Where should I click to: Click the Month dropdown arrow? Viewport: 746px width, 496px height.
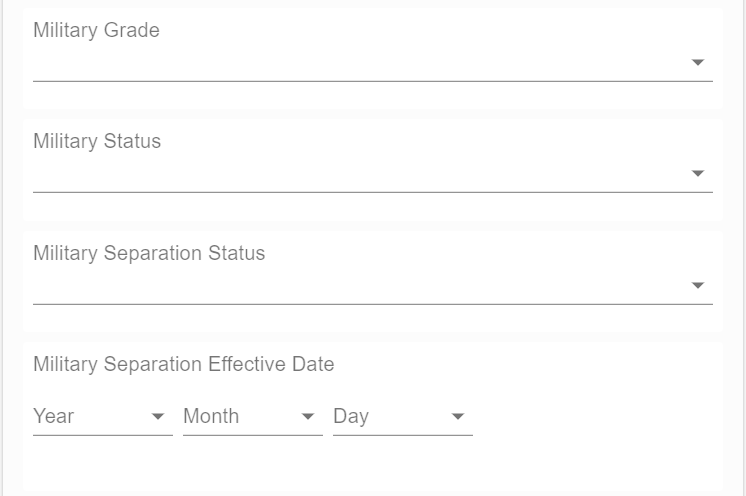click(x=308, y=417)
